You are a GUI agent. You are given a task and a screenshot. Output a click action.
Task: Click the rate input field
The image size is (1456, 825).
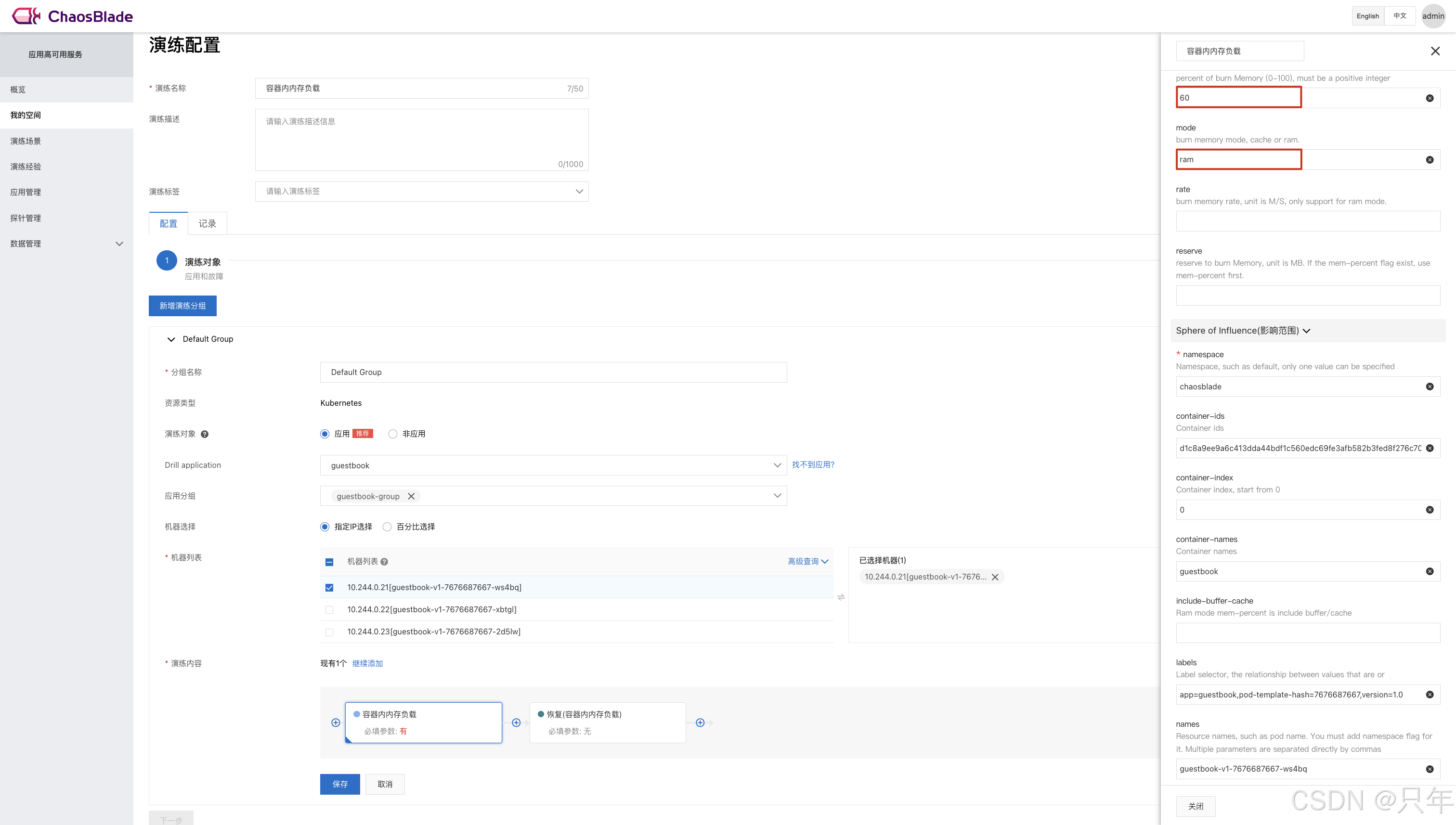(1307, 221)
